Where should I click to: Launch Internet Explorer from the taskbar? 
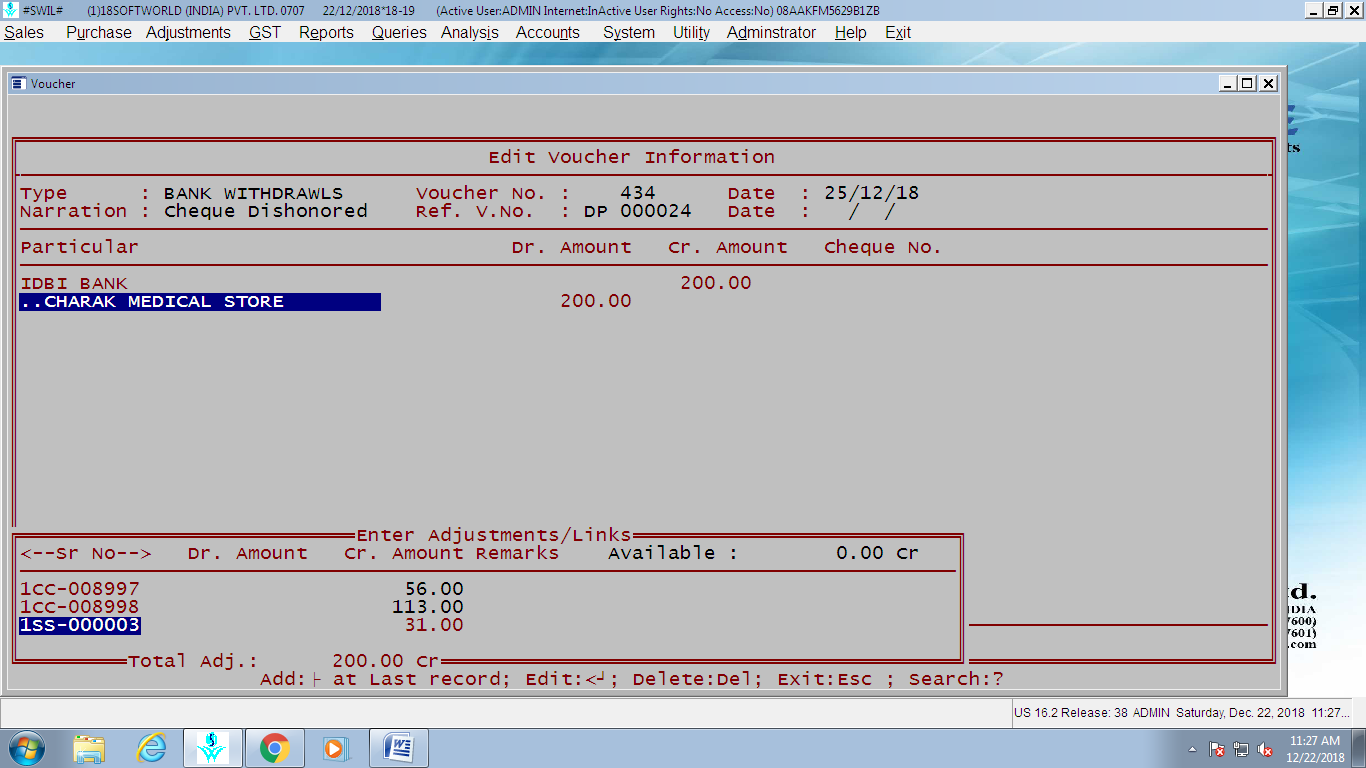pyautogui.click(x=151, y=748)
